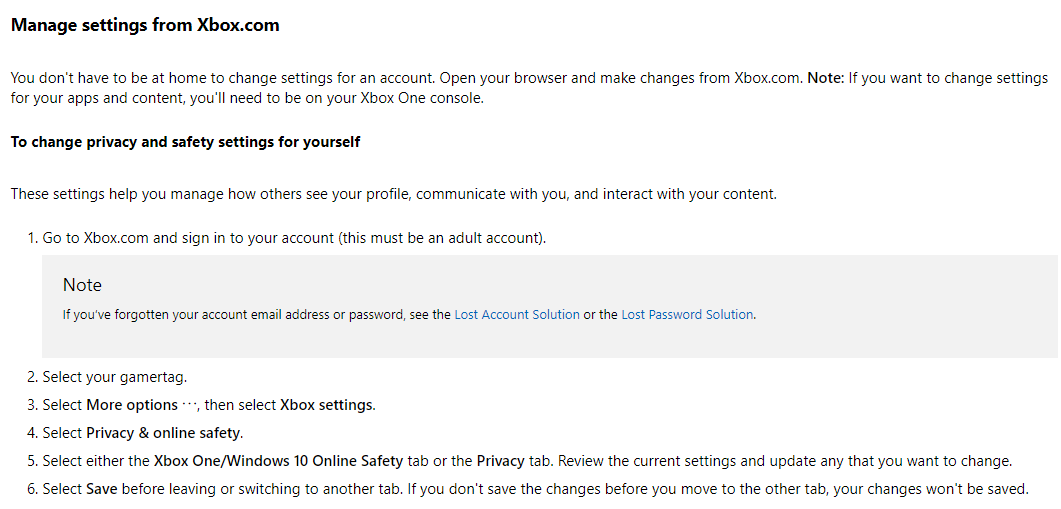Open the Lost Account Solution link
1061x509 pixels.
coord(517,315)
